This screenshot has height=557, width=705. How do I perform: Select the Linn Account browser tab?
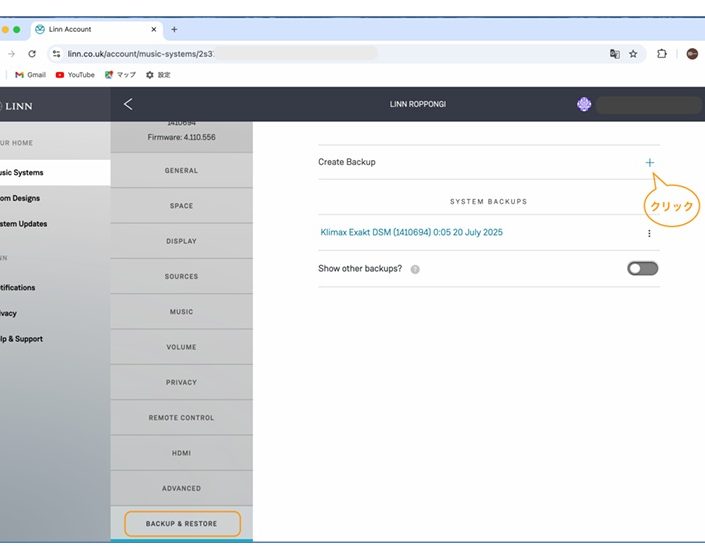pyautogui.click(x=97, y=29)
